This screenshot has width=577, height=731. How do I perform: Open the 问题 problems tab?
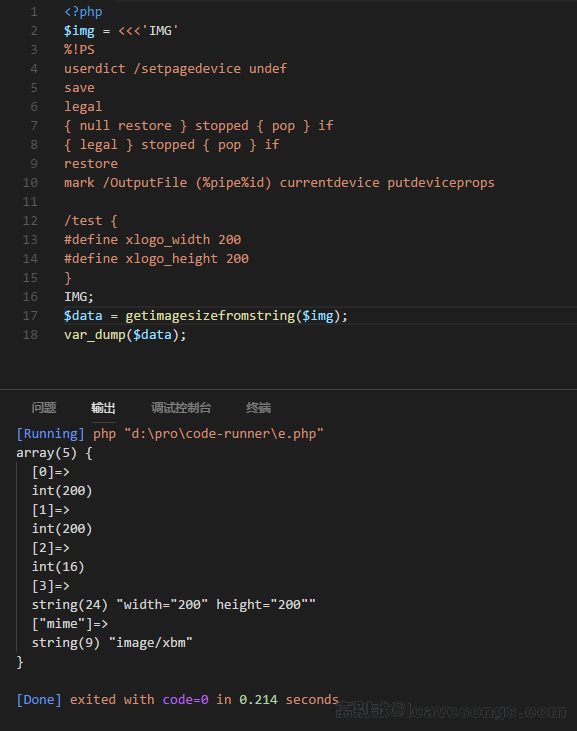[44, 408]
